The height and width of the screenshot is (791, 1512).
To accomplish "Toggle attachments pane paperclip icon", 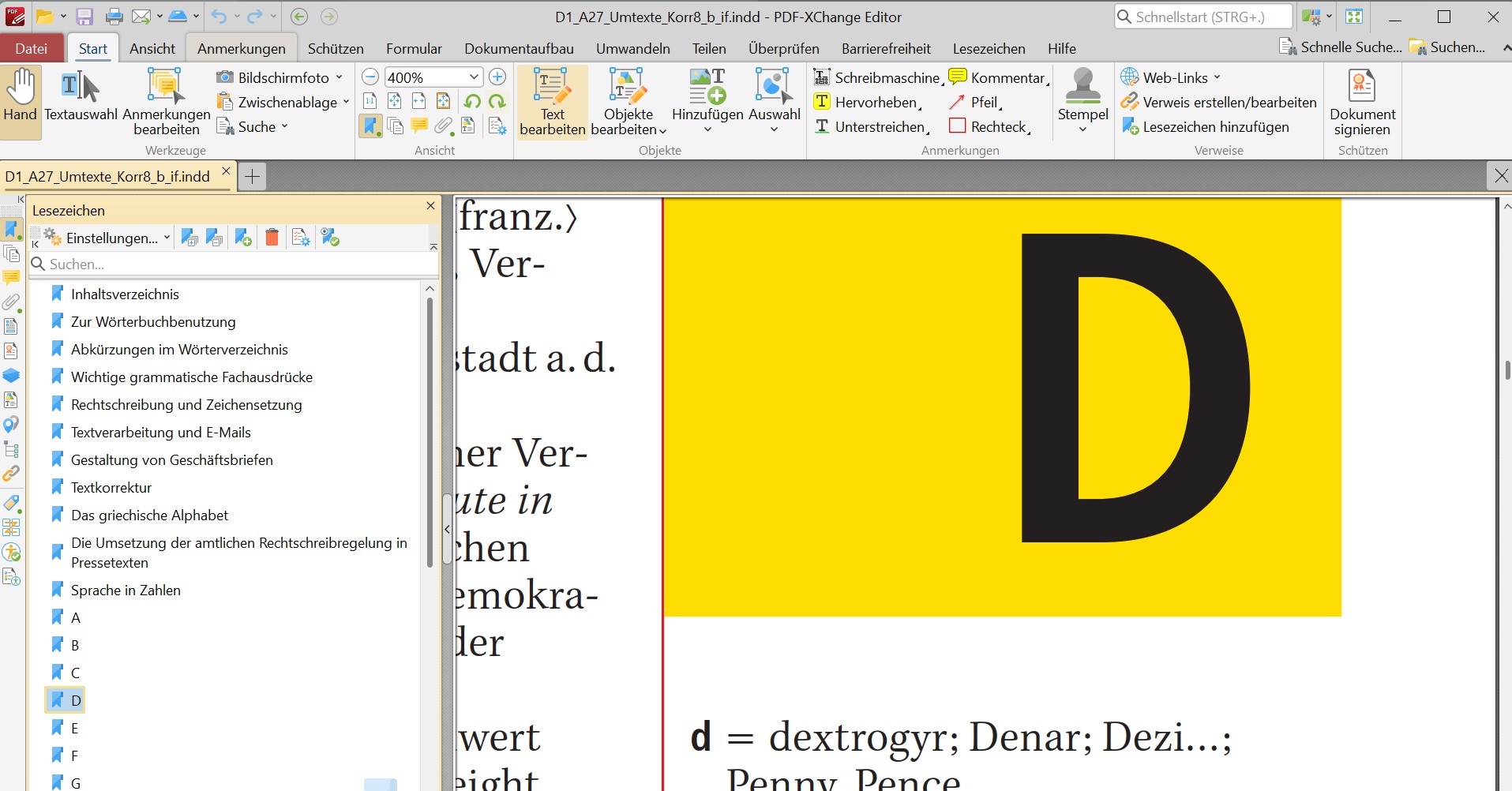I will [x=444, y=126].
